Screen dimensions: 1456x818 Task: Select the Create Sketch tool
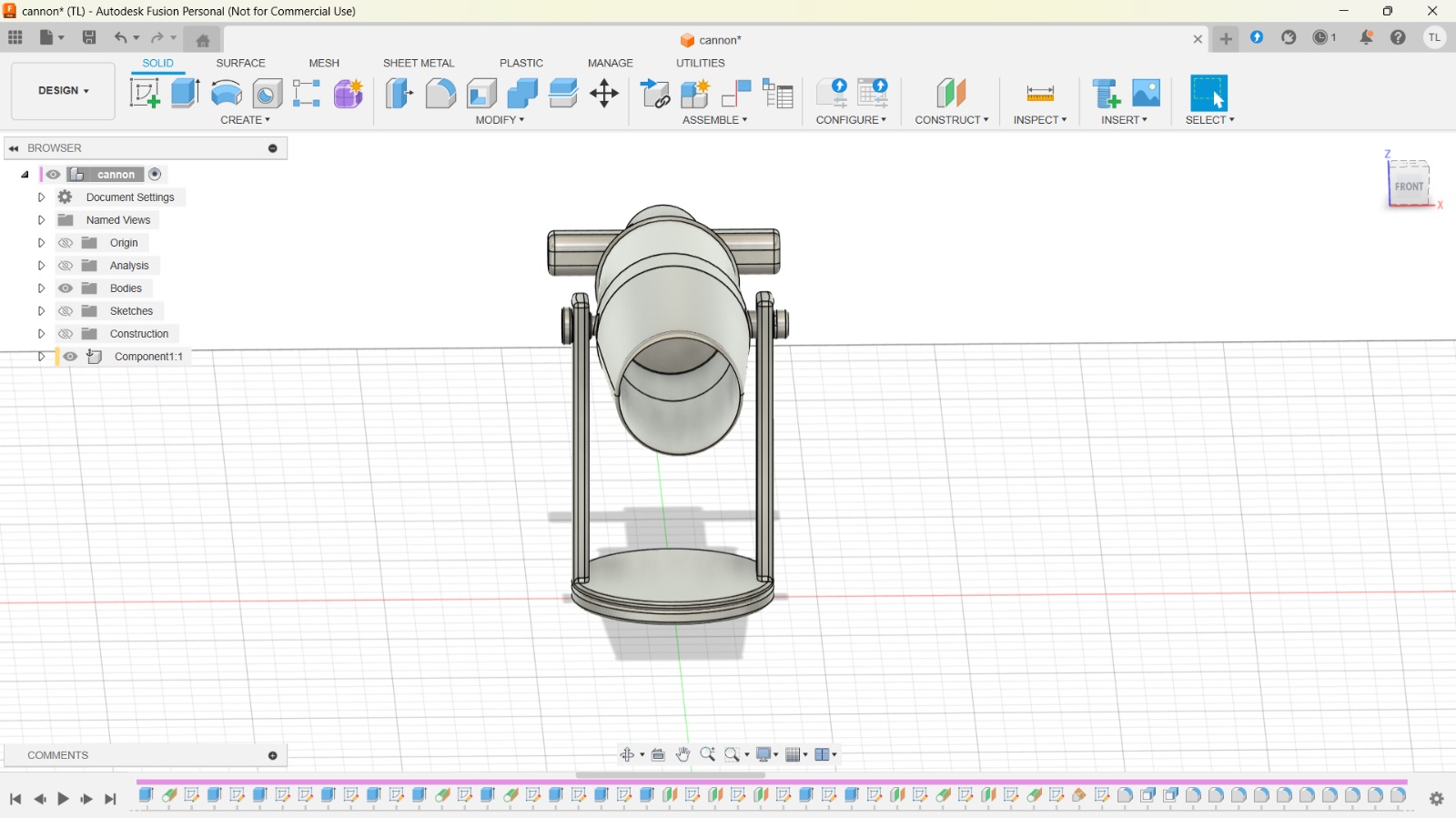tap(144, 93)
